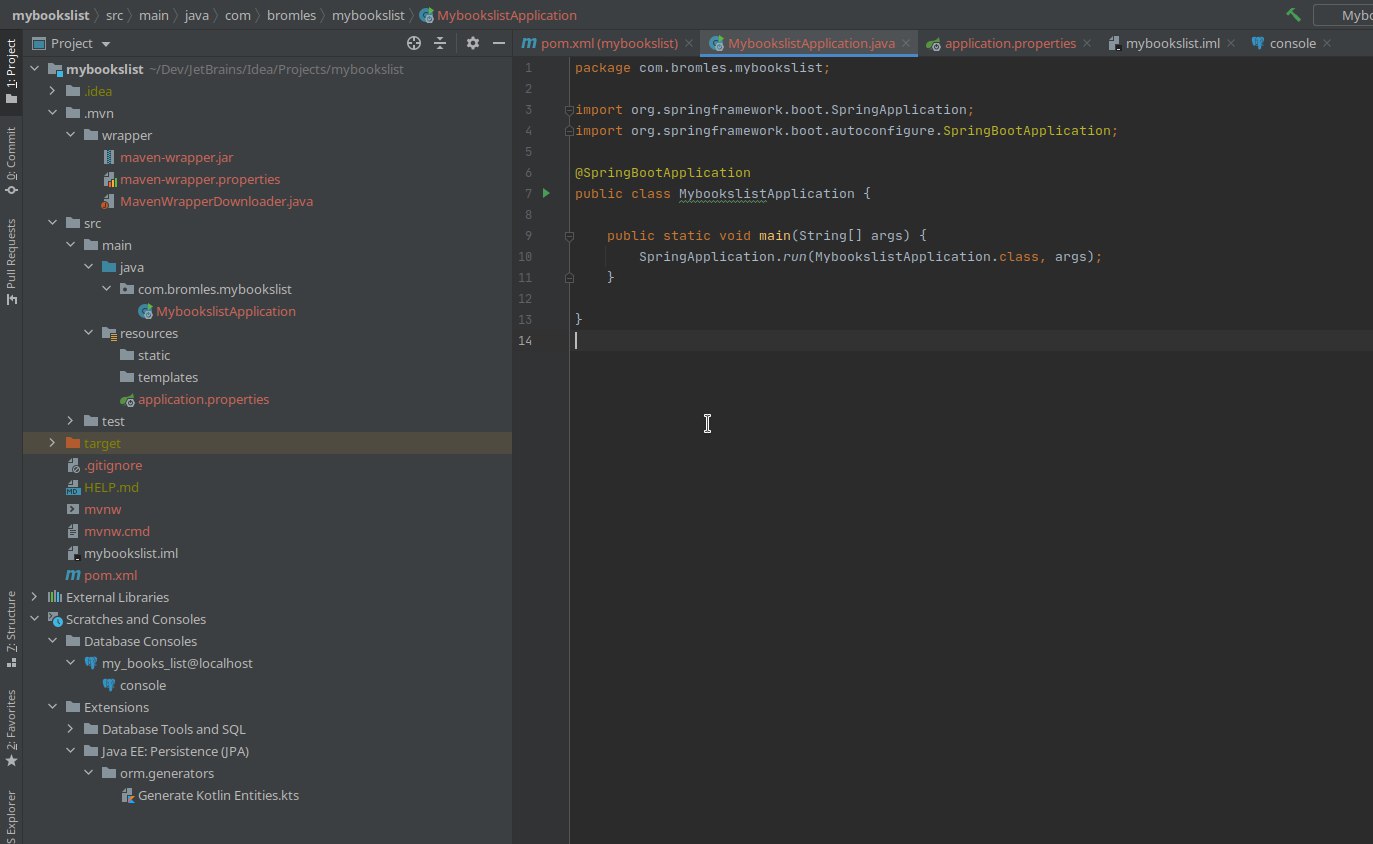Expand the target folder
This screenshot has height=844, width=1373.
click(x=53, y=443)
